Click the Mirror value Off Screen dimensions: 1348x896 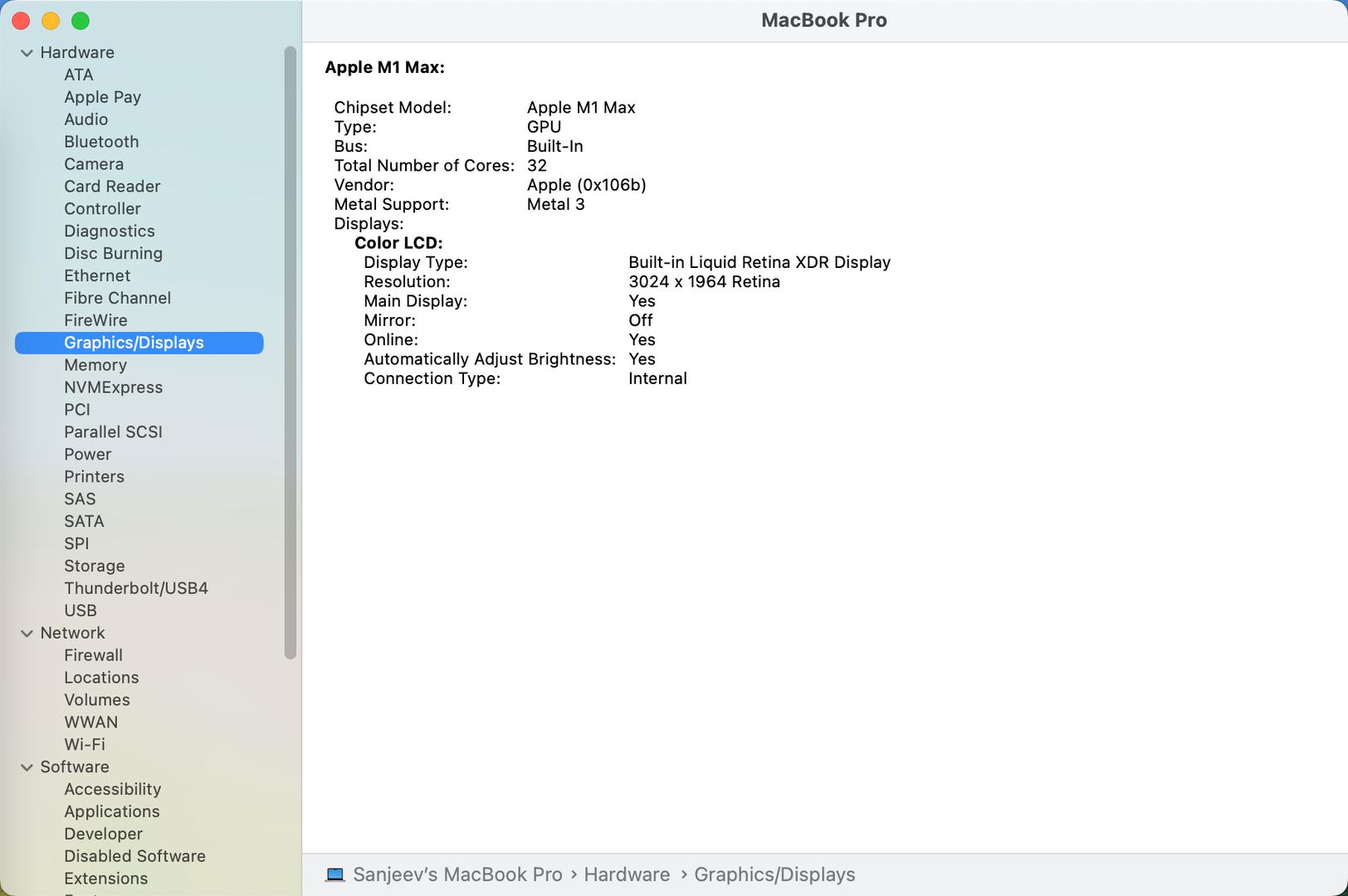click(x=641, y=321)
